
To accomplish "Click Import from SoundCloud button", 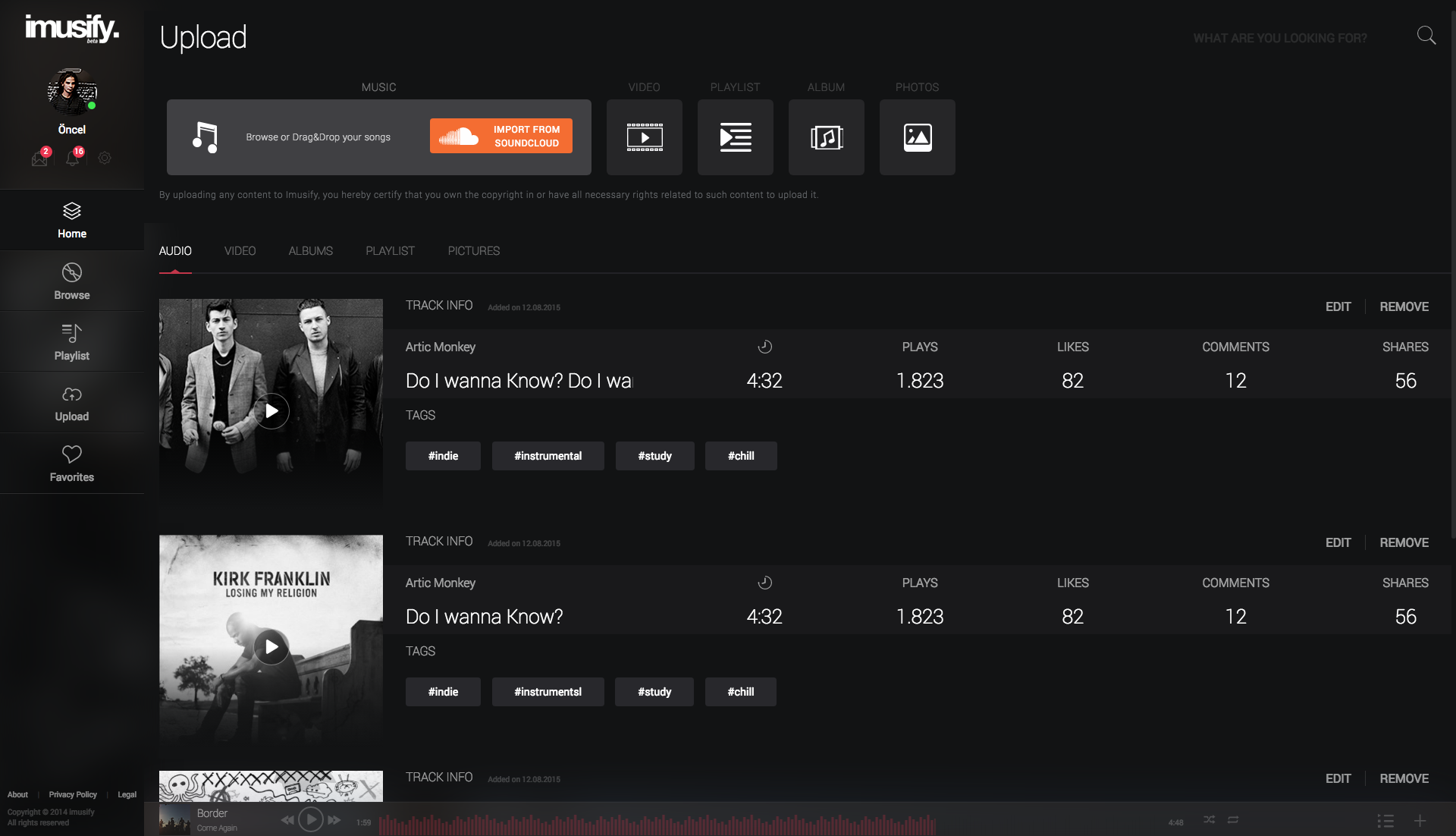I will [x=500, y=137].
